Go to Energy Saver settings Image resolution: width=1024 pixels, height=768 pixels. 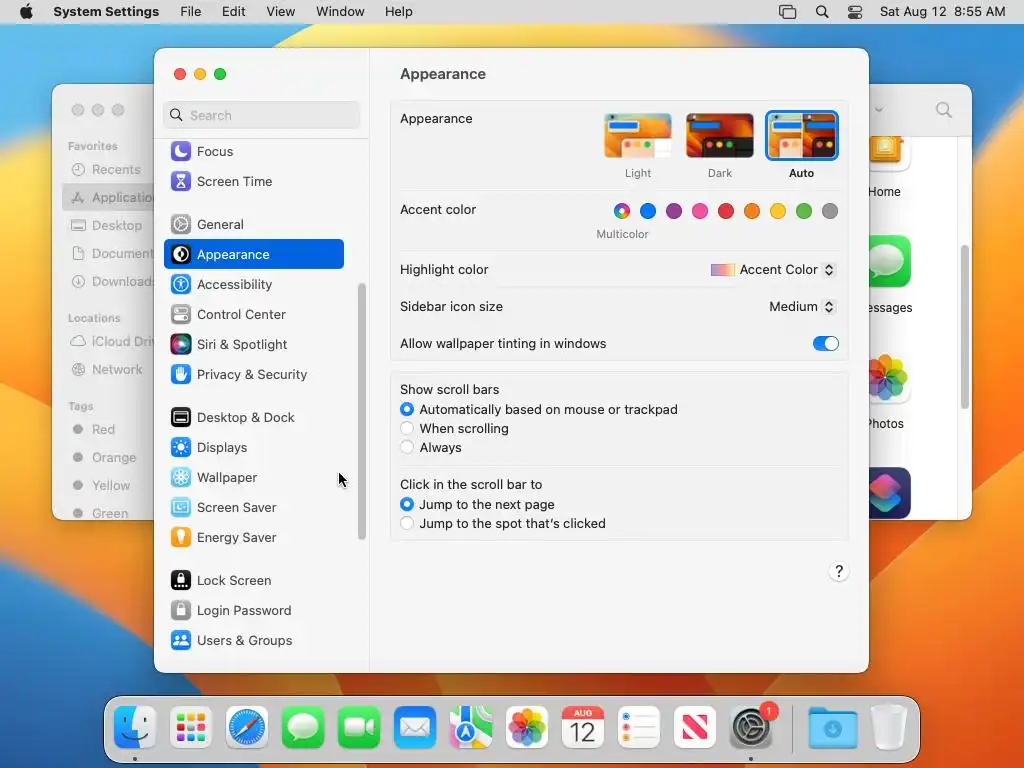(x=253, y=538)
